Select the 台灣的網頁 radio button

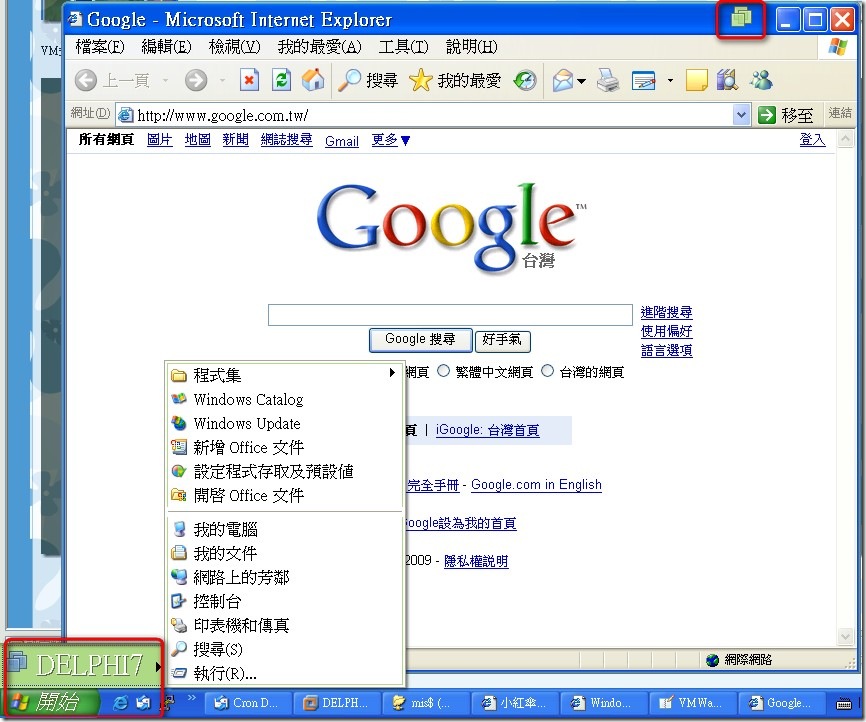(x=547, y=371)
